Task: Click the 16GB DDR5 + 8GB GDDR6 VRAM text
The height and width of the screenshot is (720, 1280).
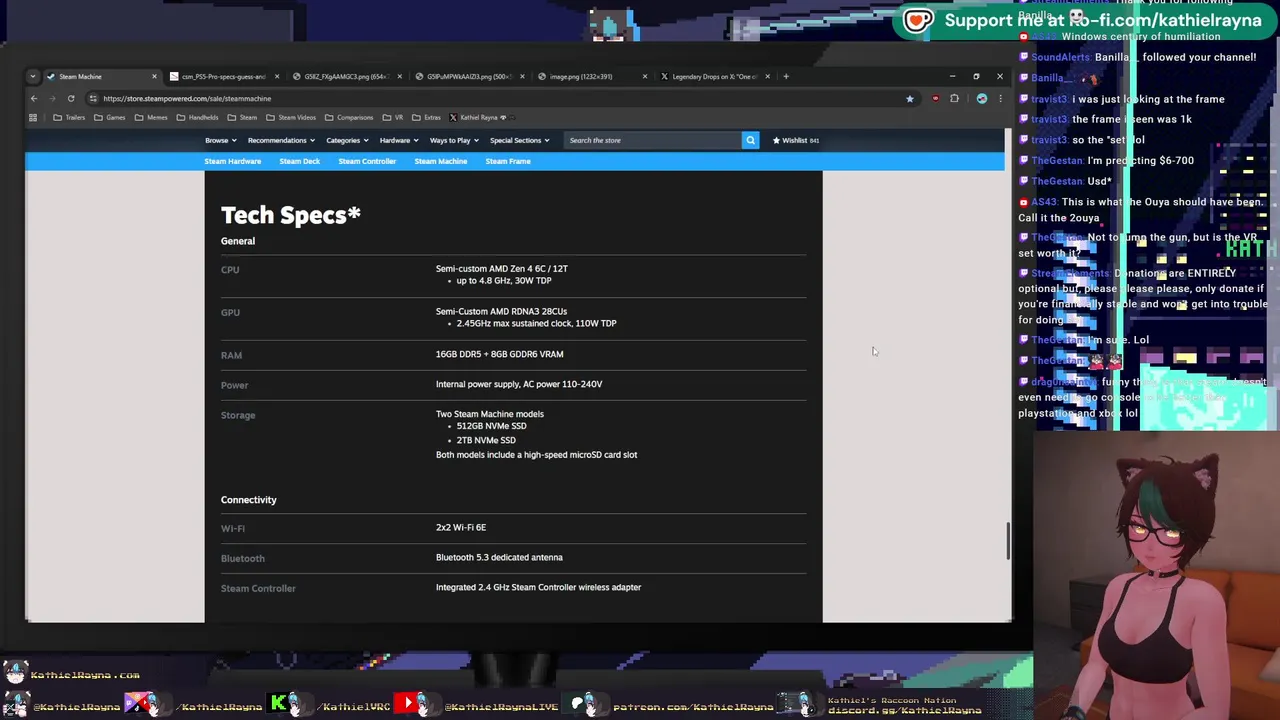Action: click(499, 354)
